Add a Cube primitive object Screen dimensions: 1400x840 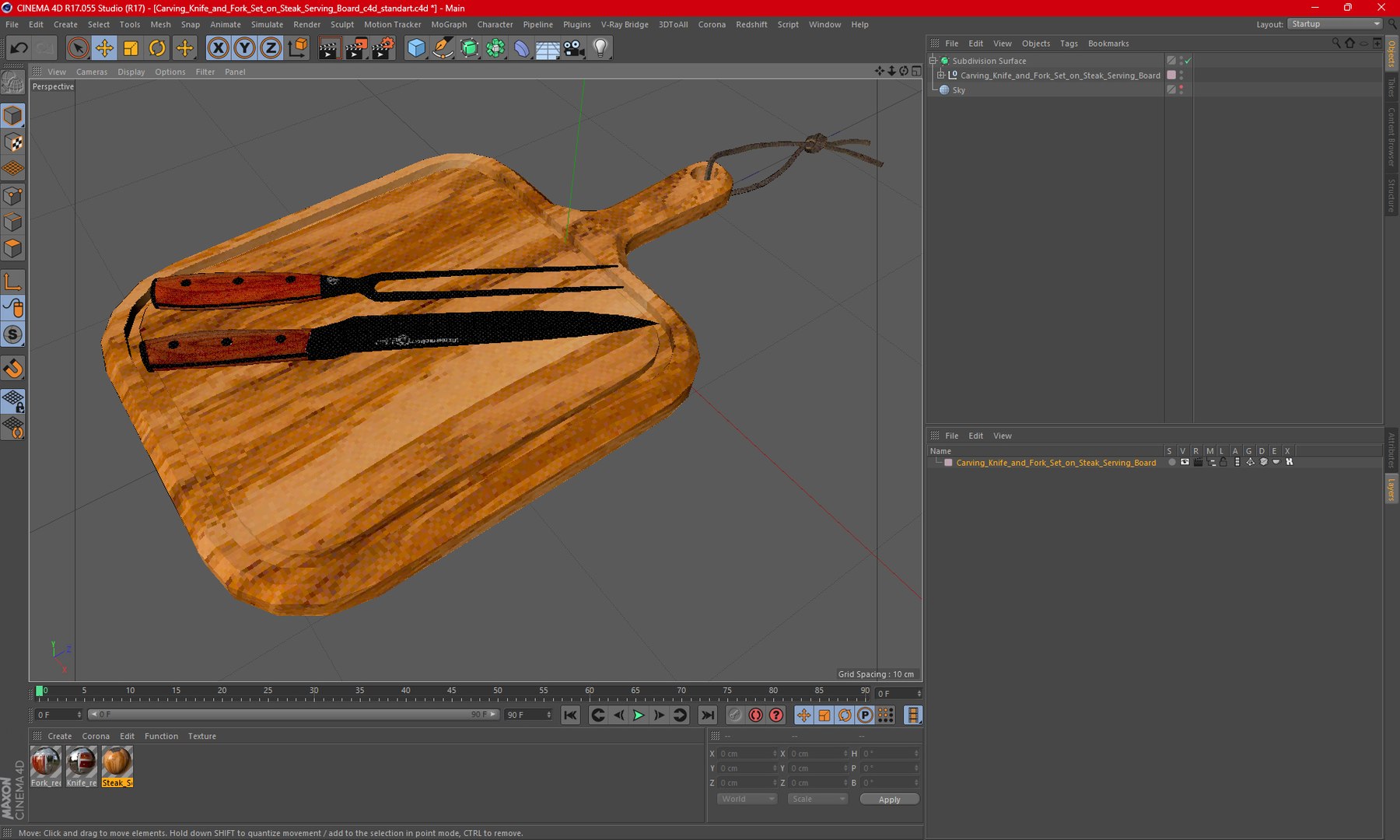[416, 48]
